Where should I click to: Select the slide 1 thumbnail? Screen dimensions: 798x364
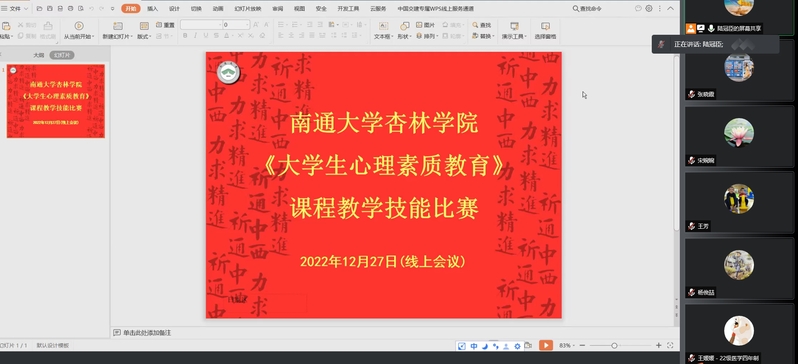(x=55, y=101)
